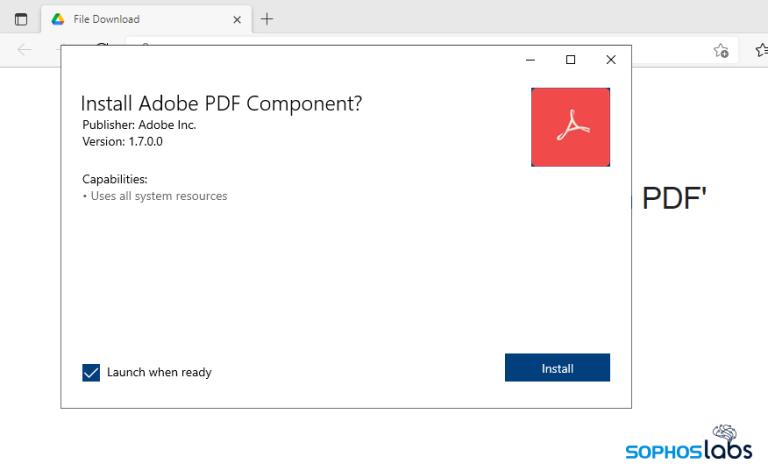
Task: Click the Install button
Action: coord(557,368)
